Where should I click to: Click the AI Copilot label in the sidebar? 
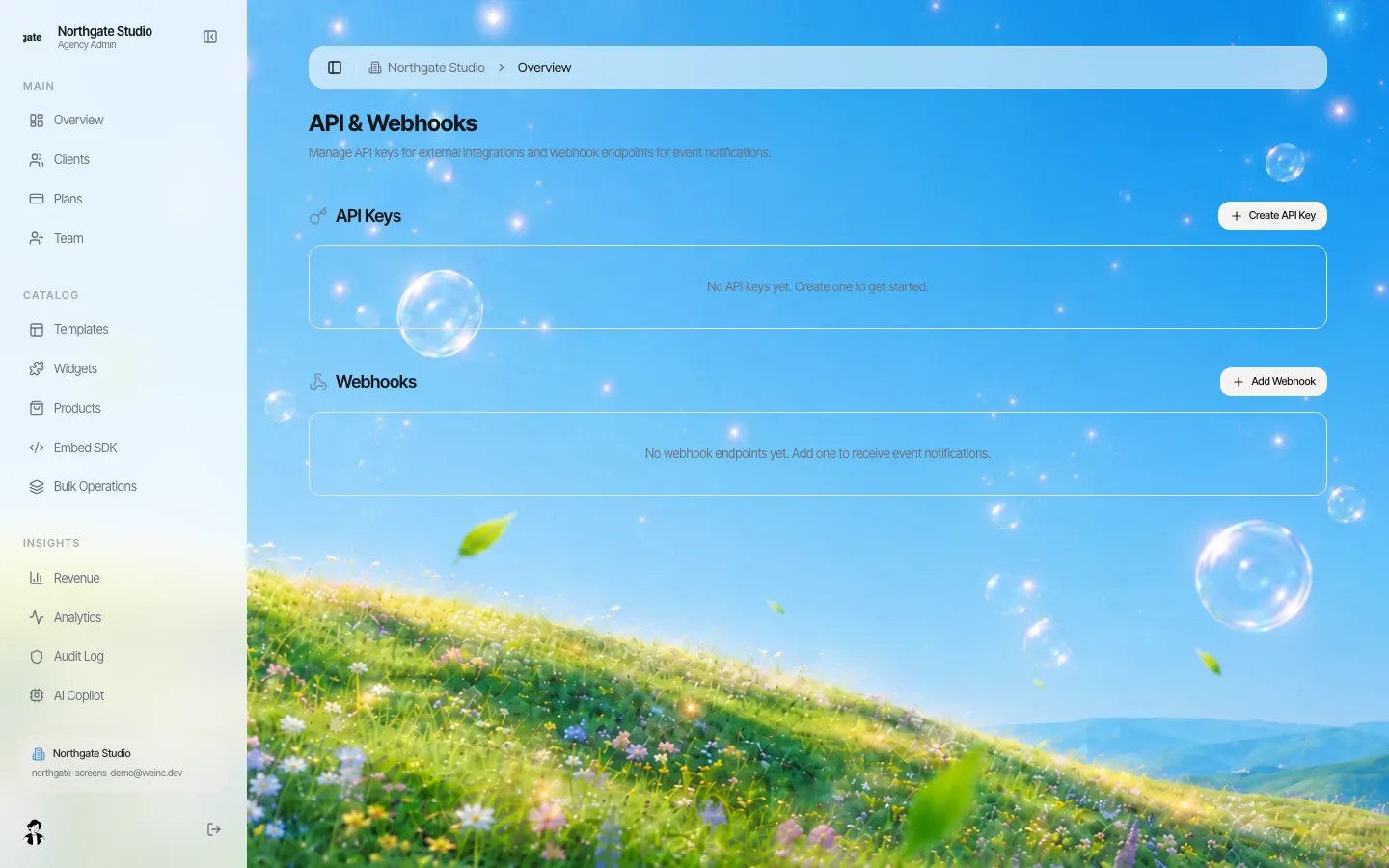coord(79,696)
